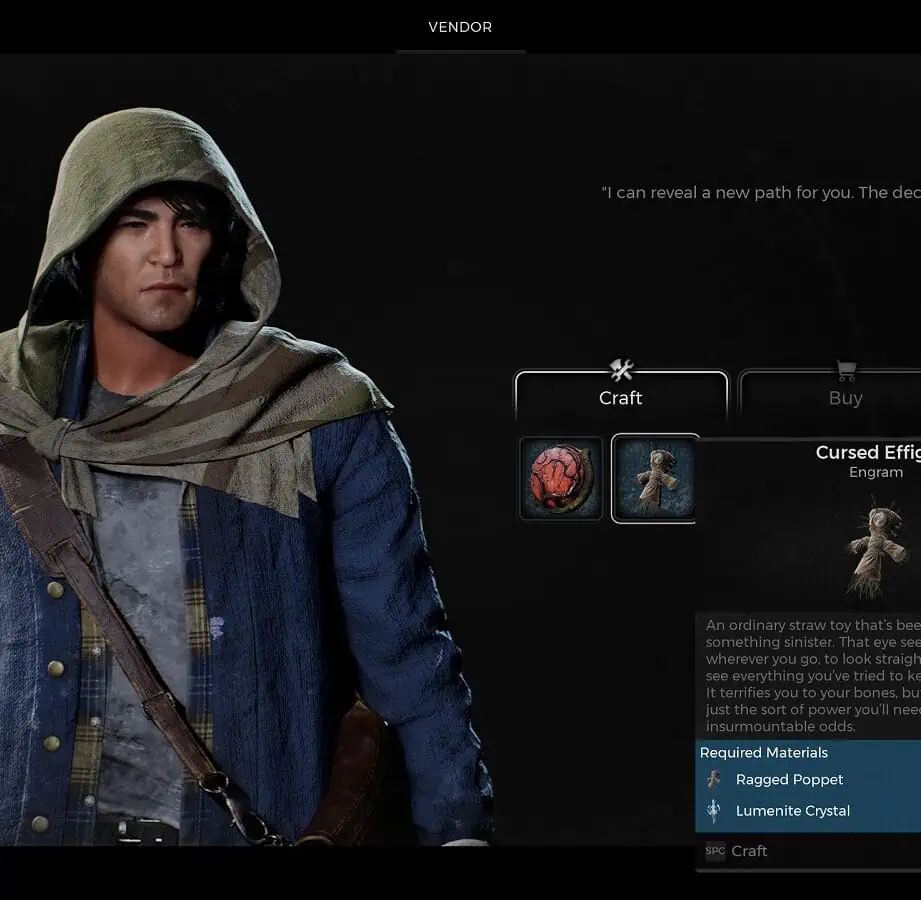Select the red heart relic item slot
The image size is (921, 900).
point(561,478)
